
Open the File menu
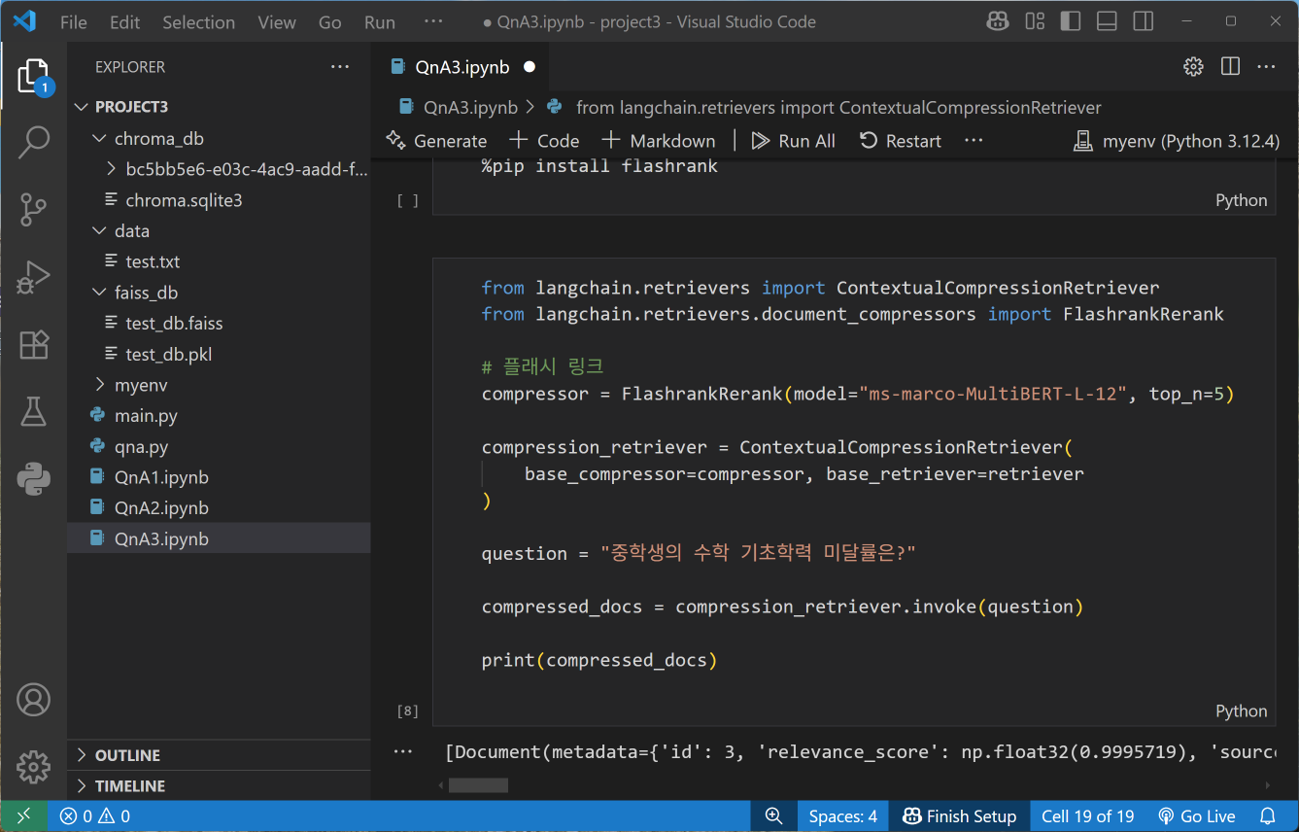73,22
